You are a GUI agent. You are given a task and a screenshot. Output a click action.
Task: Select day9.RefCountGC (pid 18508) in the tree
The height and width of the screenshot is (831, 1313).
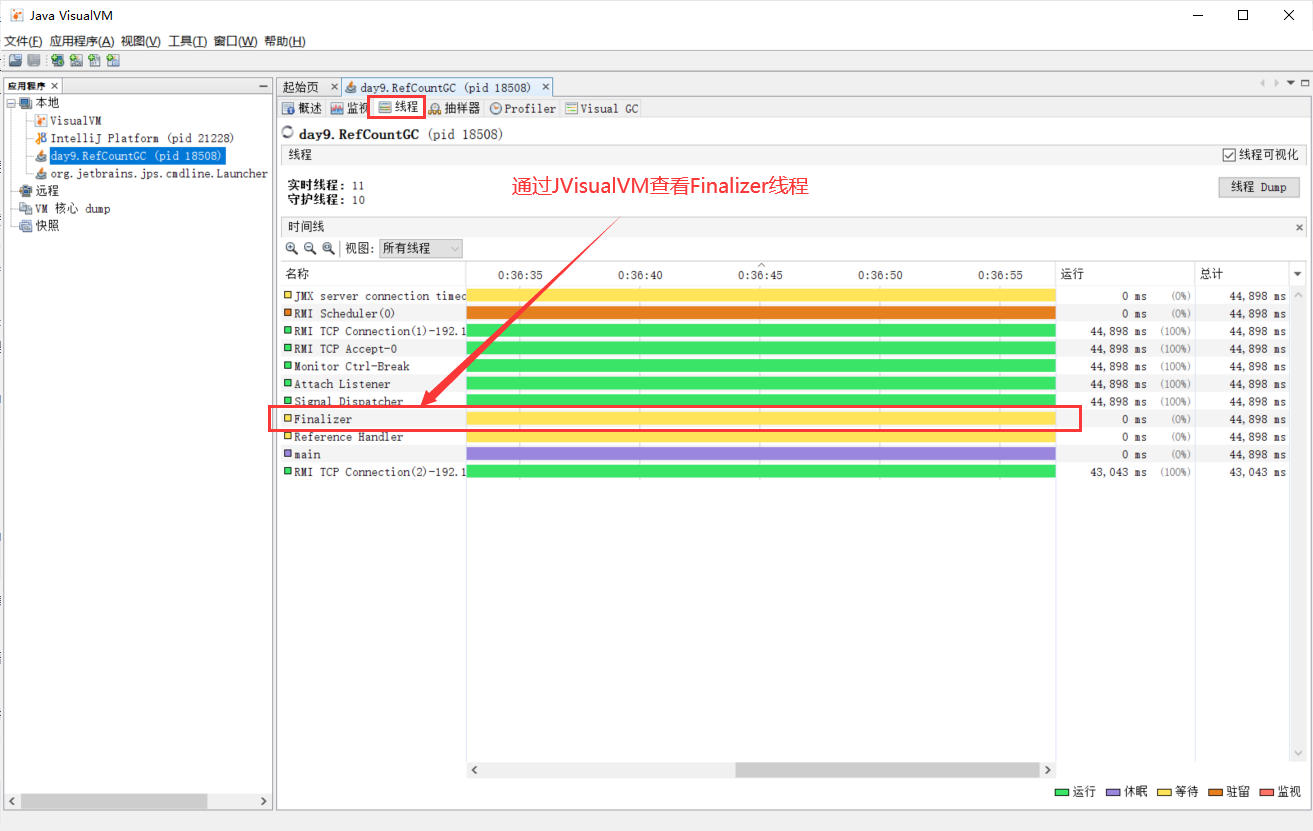click(x=137, y=156)
